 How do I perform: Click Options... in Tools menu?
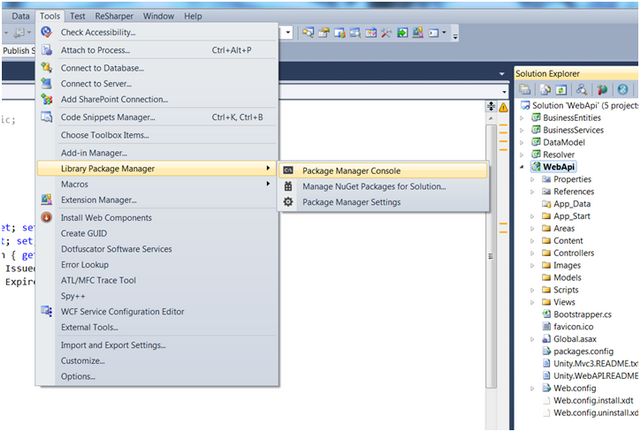[78, 376]
